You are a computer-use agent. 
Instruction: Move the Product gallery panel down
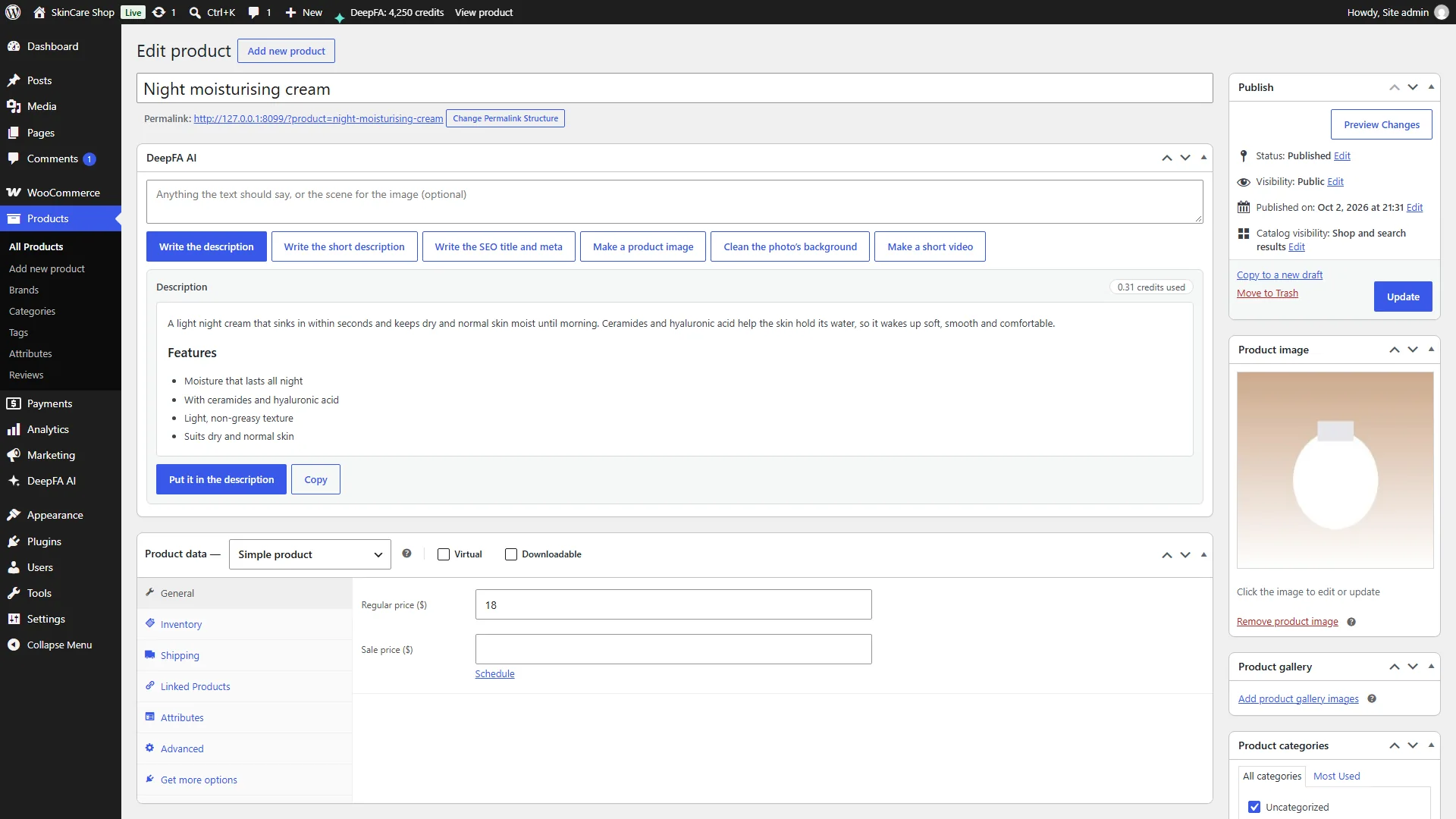(x=1413, y=667)
